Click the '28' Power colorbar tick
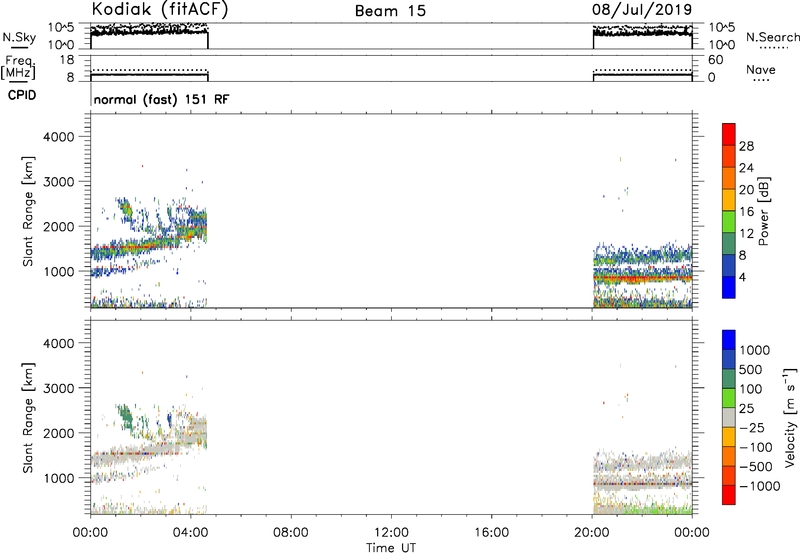This screenshot has height=554, width=800. pos(746,146)
